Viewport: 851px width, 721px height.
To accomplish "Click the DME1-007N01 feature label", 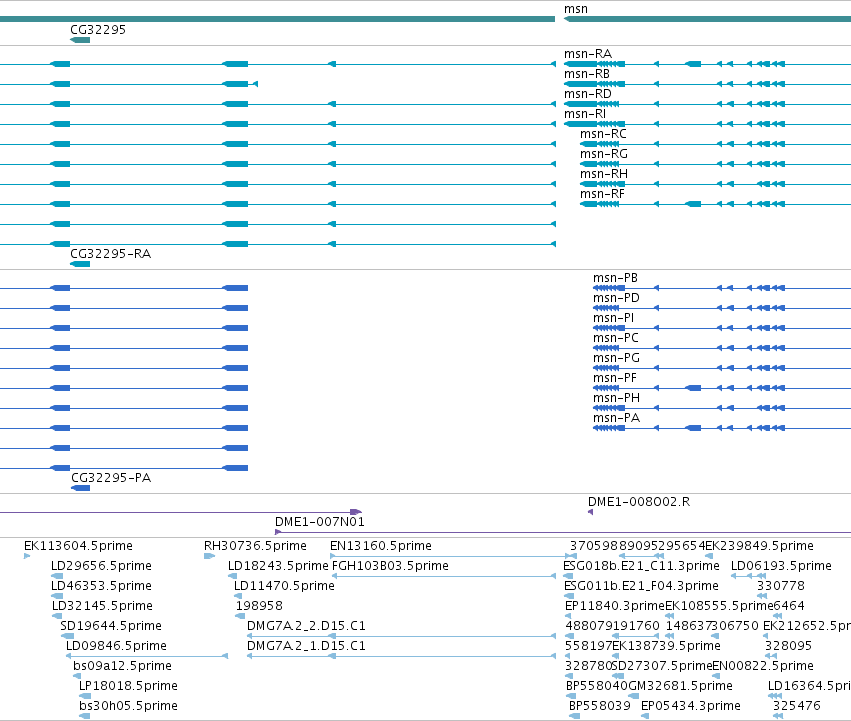I will pyautogui.click(x=320, y=522).
